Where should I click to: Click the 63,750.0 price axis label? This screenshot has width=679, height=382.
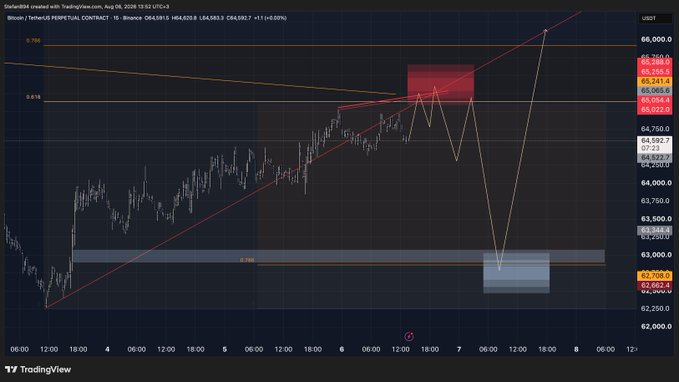(656, 201)
